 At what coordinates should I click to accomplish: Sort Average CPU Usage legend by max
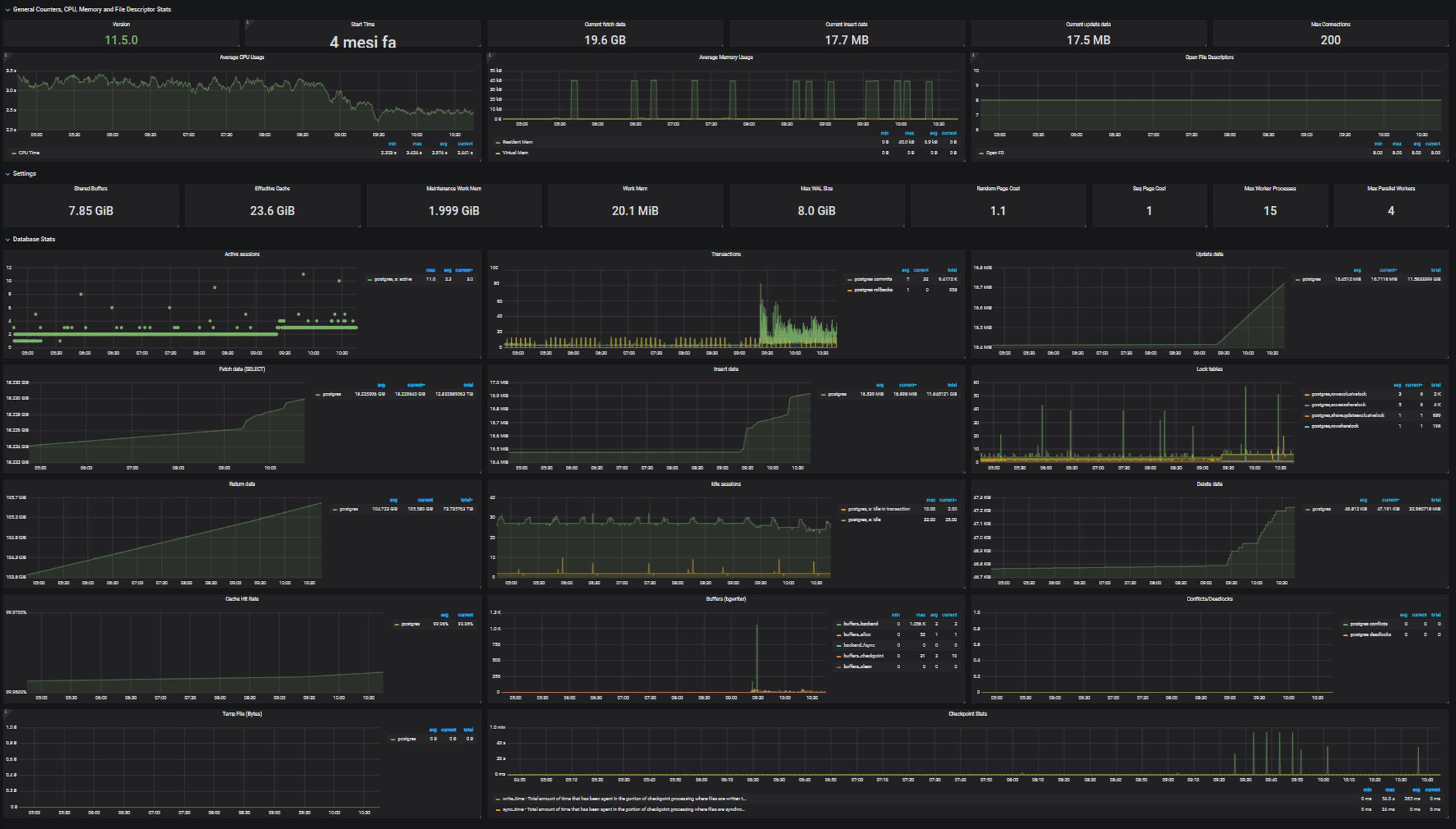coord(417,143)
